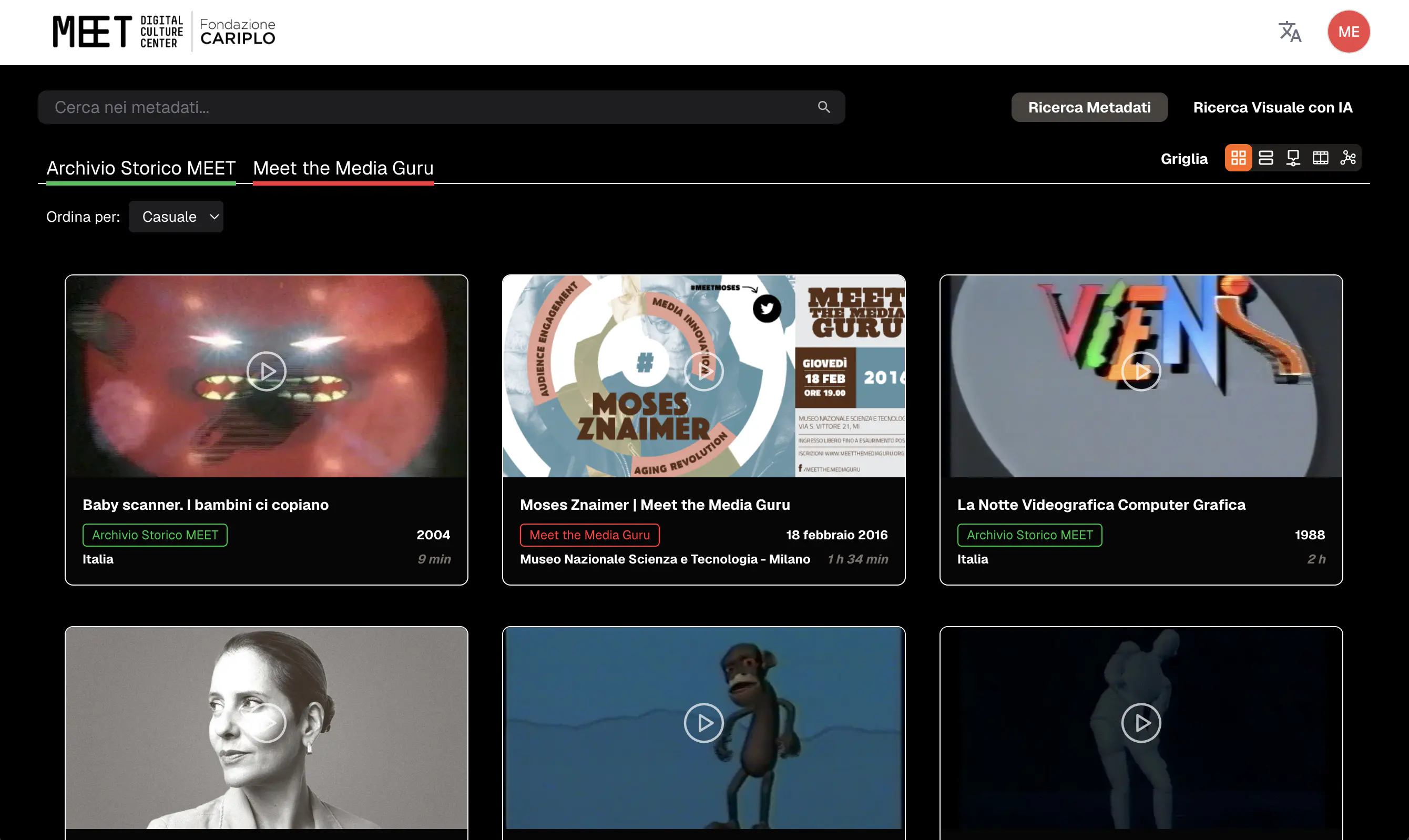The image size is (1409, 840).
Task: Open the Casuale sort order dropdown
Action: pyautogui.click(x=176, y=217)
